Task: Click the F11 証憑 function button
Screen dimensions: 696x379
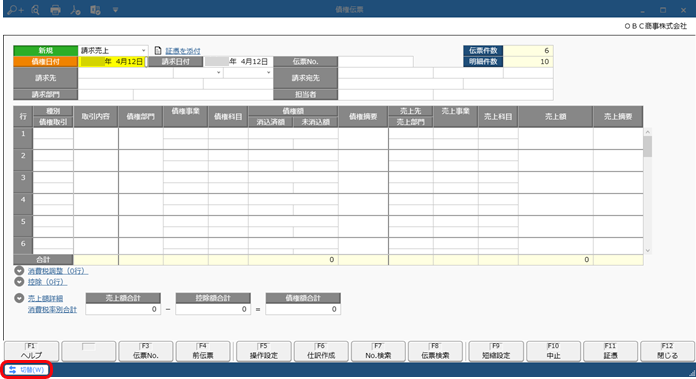Action: 610,351
